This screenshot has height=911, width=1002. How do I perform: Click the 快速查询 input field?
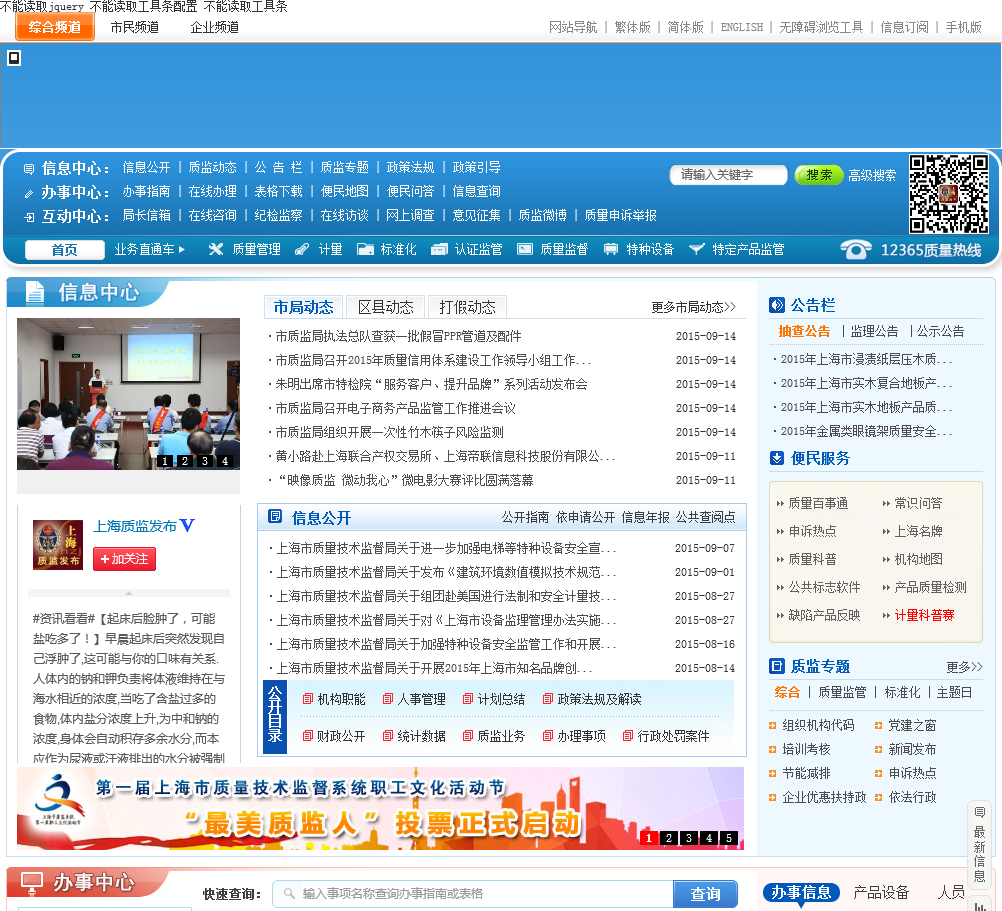click(x=473, y=894)
